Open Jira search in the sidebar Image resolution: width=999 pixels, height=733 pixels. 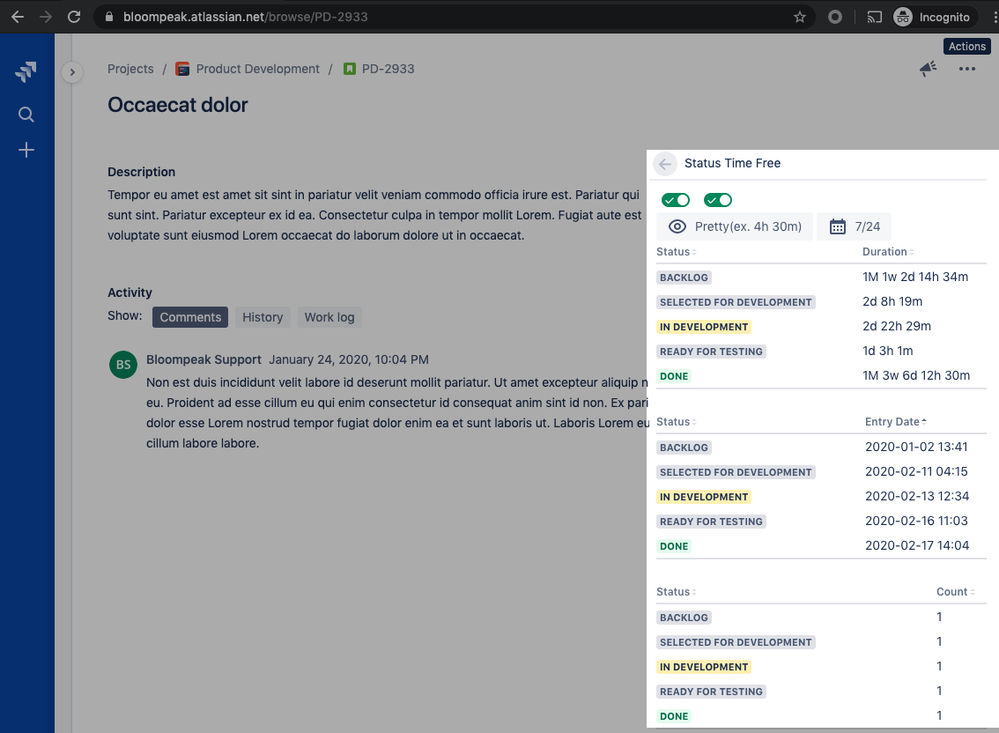pyautogui.click(x=26, y=114)
